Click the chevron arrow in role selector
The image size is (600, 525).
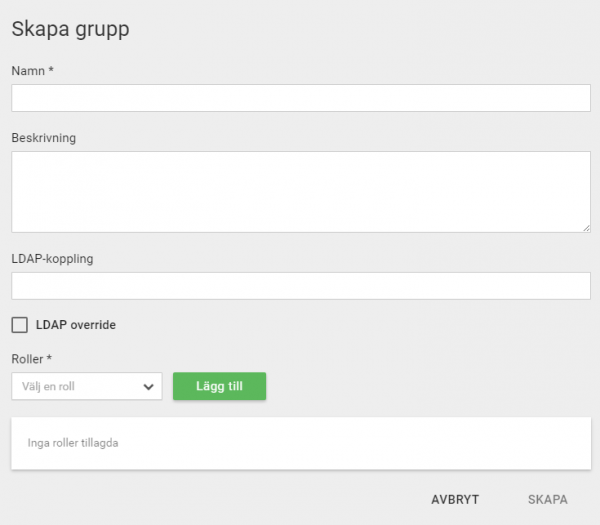point(148,387)
